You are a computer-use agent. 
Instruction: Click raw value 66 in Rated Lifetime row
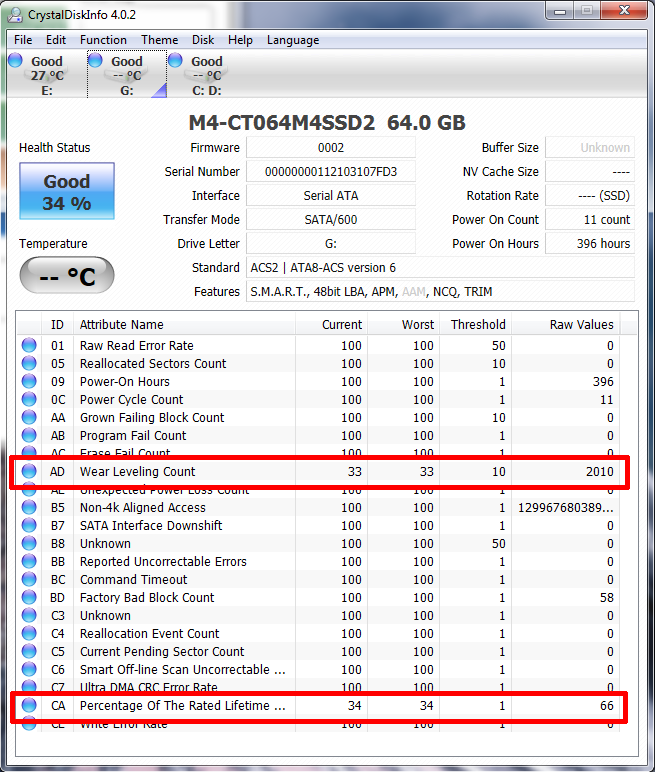(607, 706)
